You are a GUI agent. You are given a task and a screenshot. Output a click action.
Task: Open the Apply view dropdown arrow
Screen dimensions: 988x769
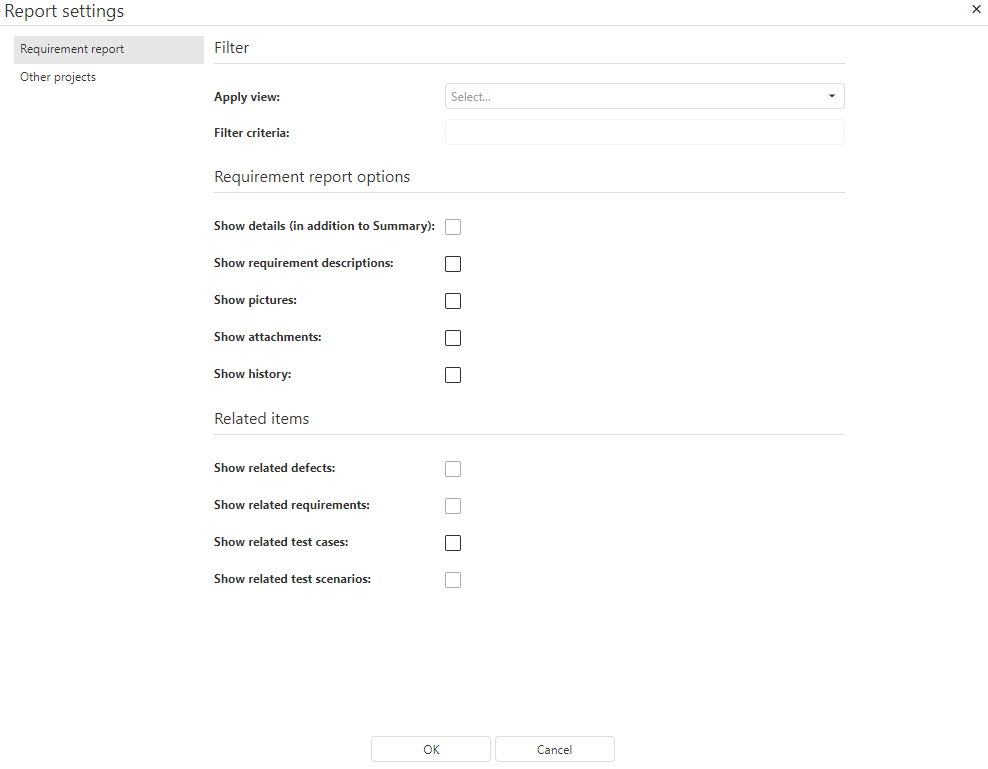tap(831, 97)
